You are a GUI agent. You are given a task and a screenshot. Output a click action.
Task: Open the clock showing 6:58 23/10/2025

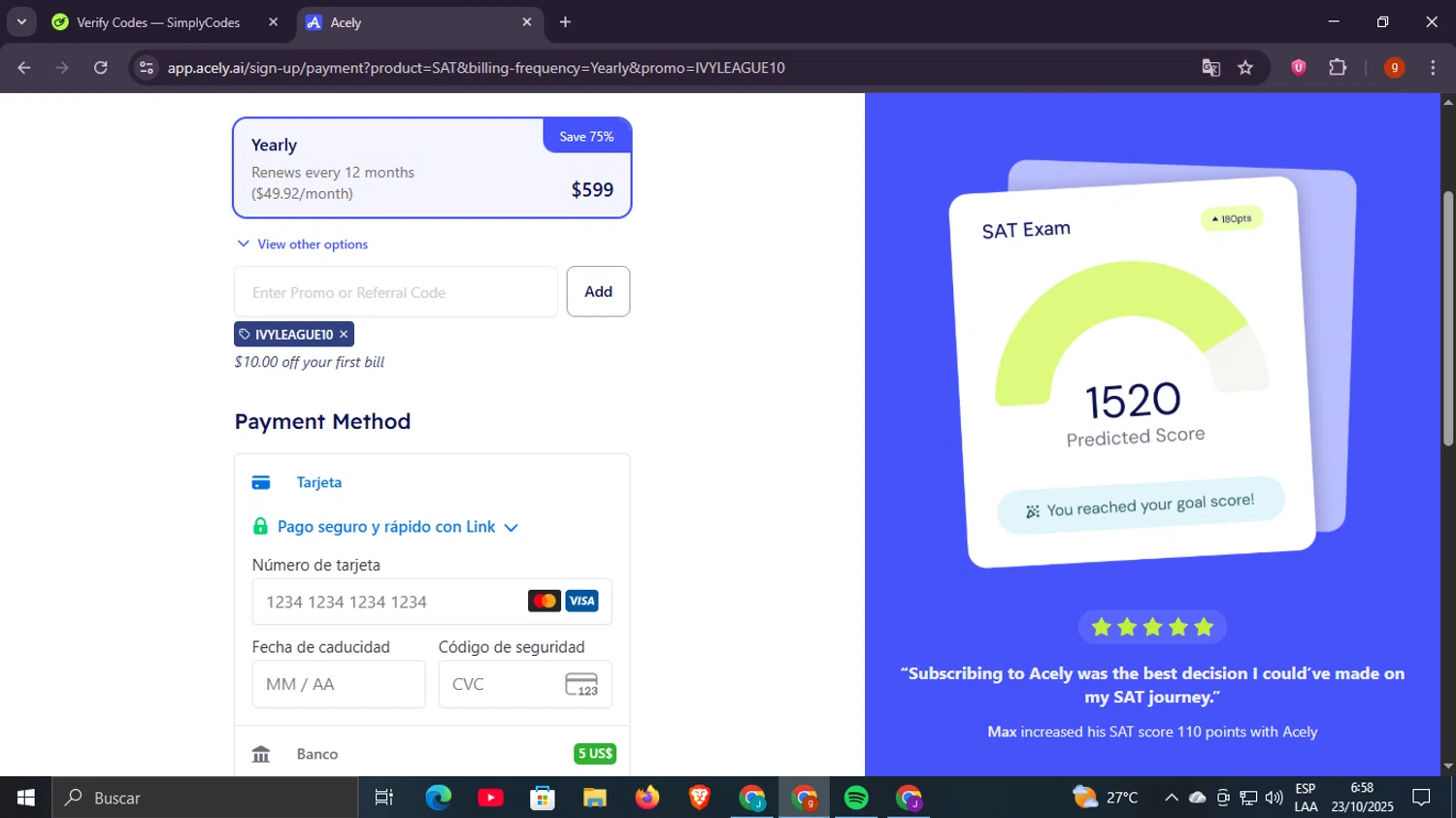(1362, 798)
